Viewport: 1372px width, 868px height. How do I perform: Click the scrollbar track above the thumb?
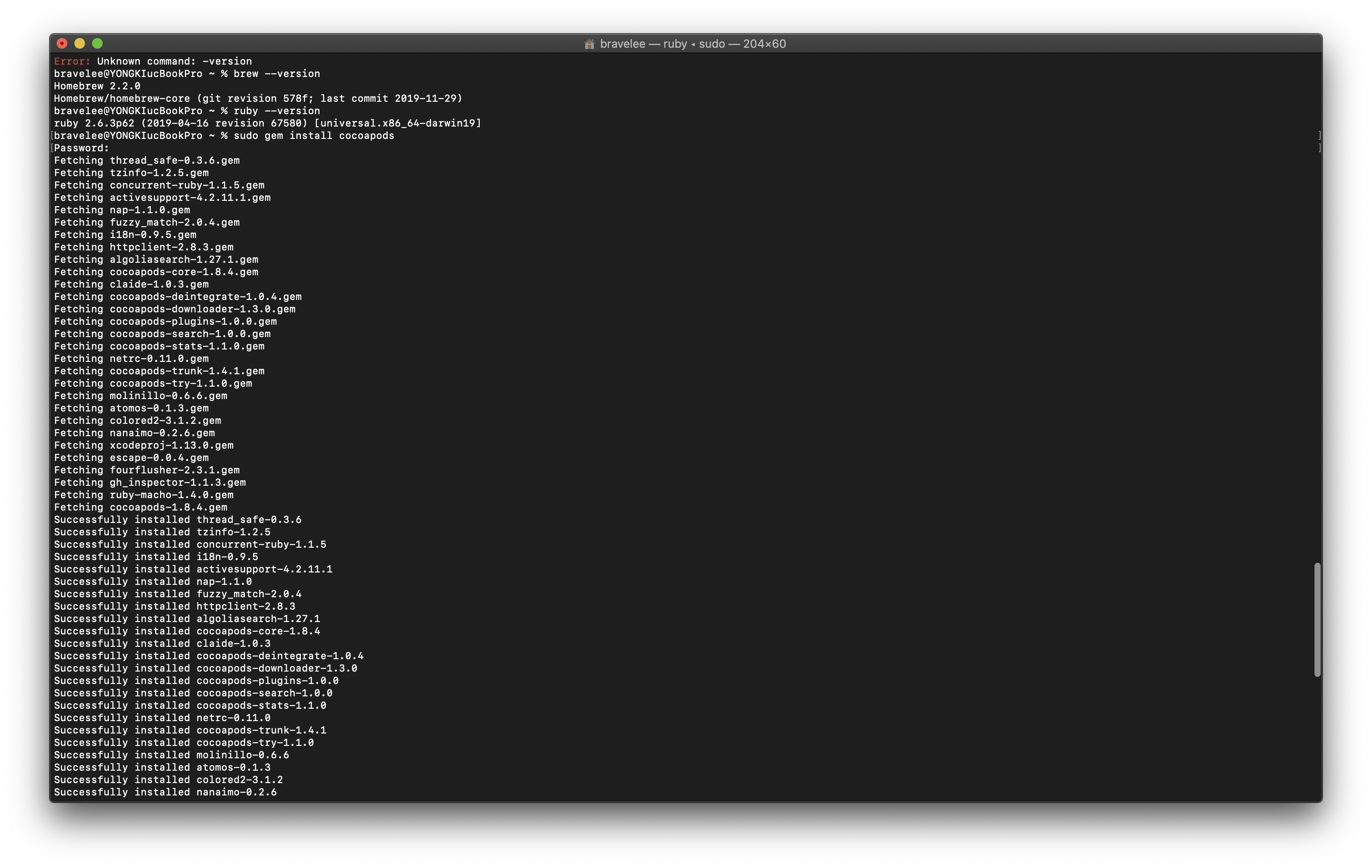1317,342
